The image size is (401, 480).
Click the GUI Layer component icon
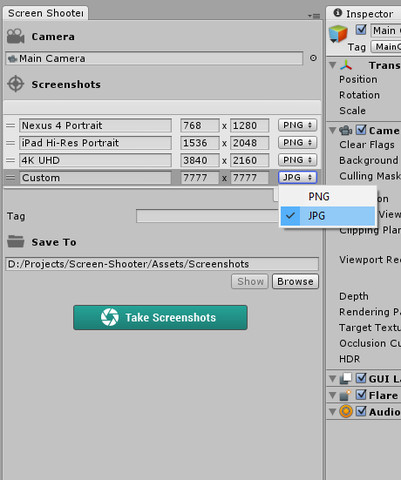click(x=346, y=378)
